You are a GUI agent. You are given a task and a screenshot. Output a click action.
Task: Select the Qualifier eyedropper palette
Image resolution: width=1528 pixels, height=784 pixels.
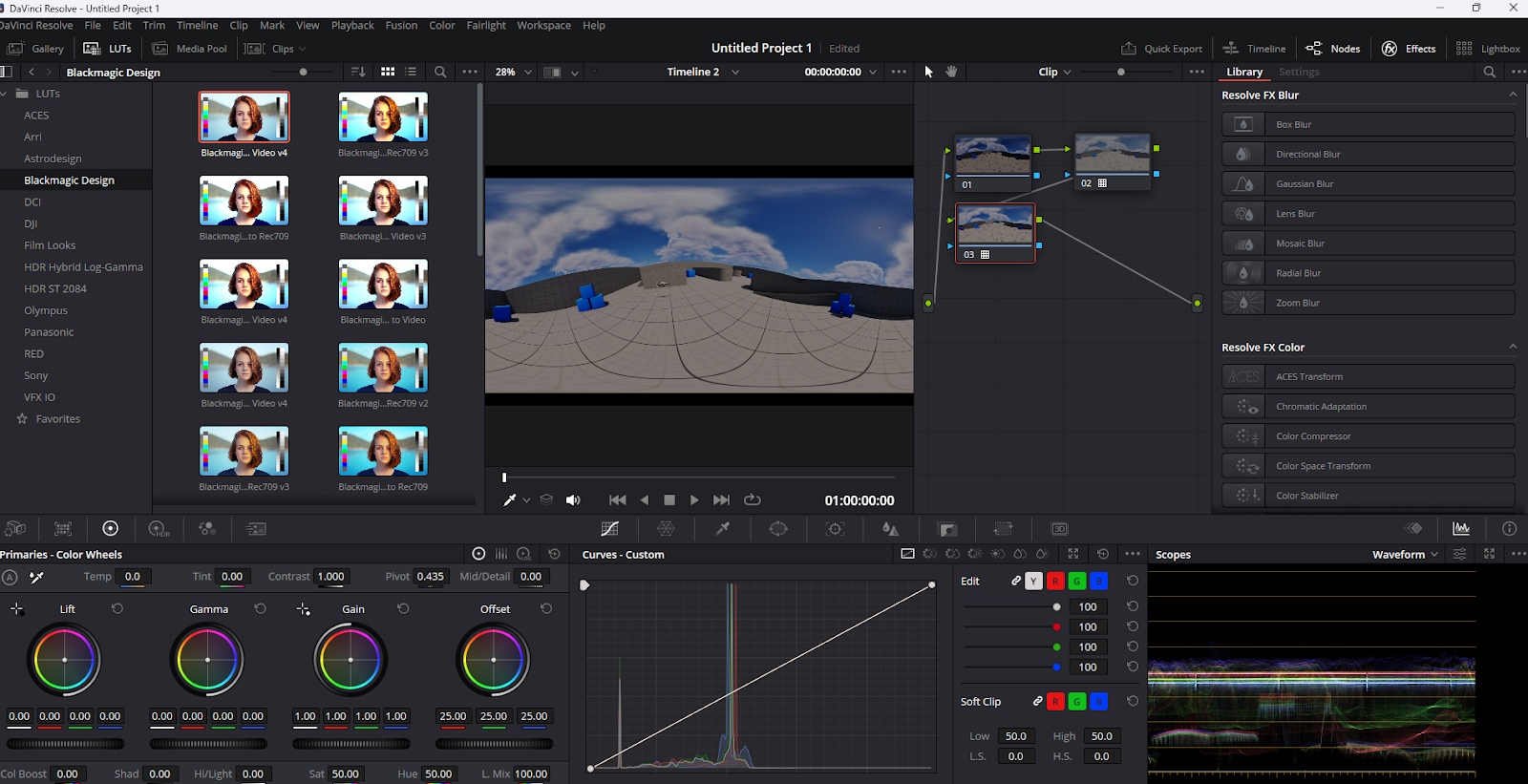[x=723, y=529]
